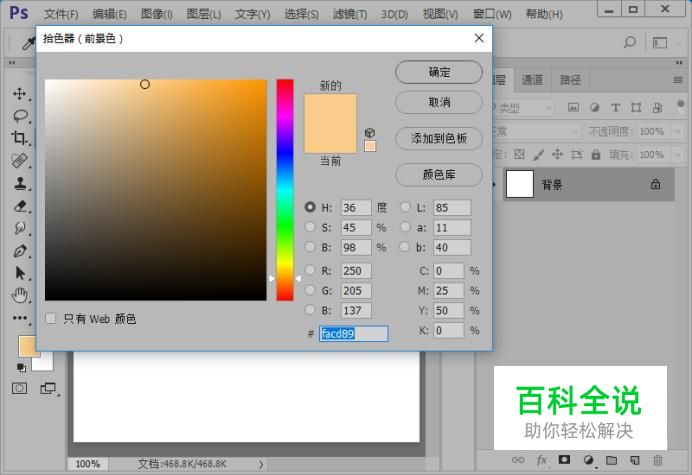Screen dimensions: 692x475
Task: Select the Path Selection arrow tool
Action: [20, 273]
